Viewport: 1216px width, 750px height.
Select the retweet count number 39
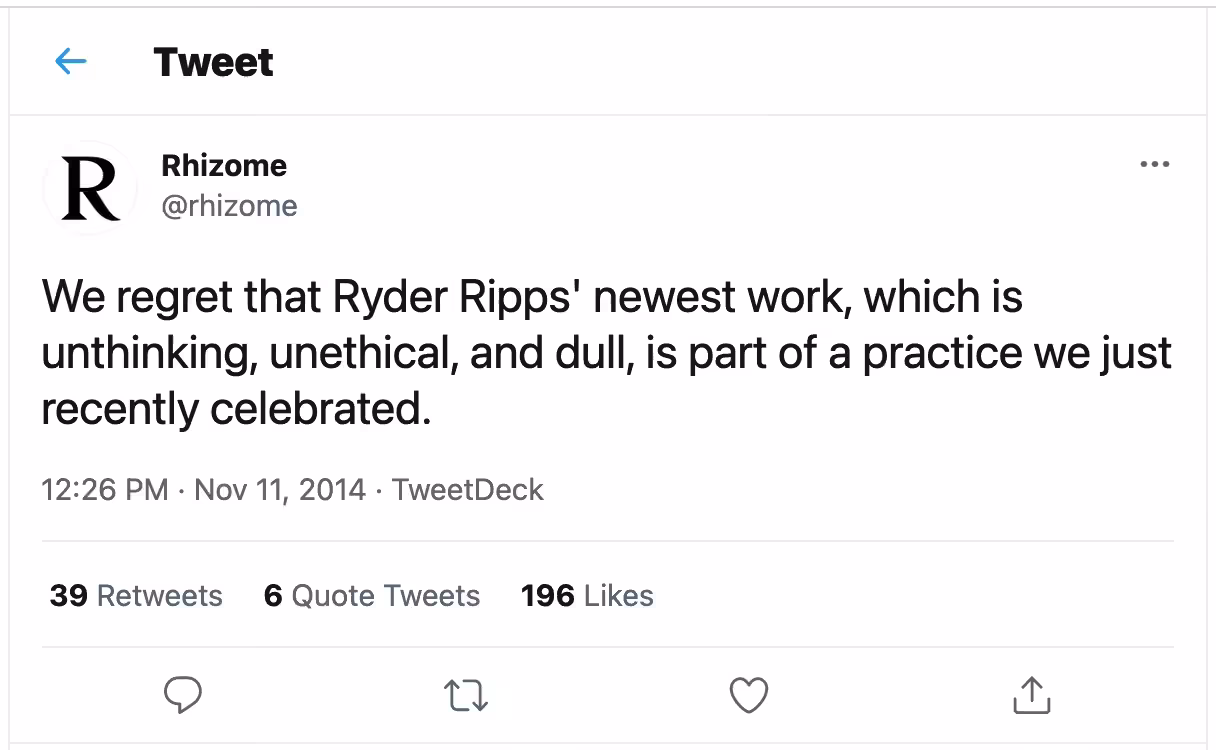68,596
